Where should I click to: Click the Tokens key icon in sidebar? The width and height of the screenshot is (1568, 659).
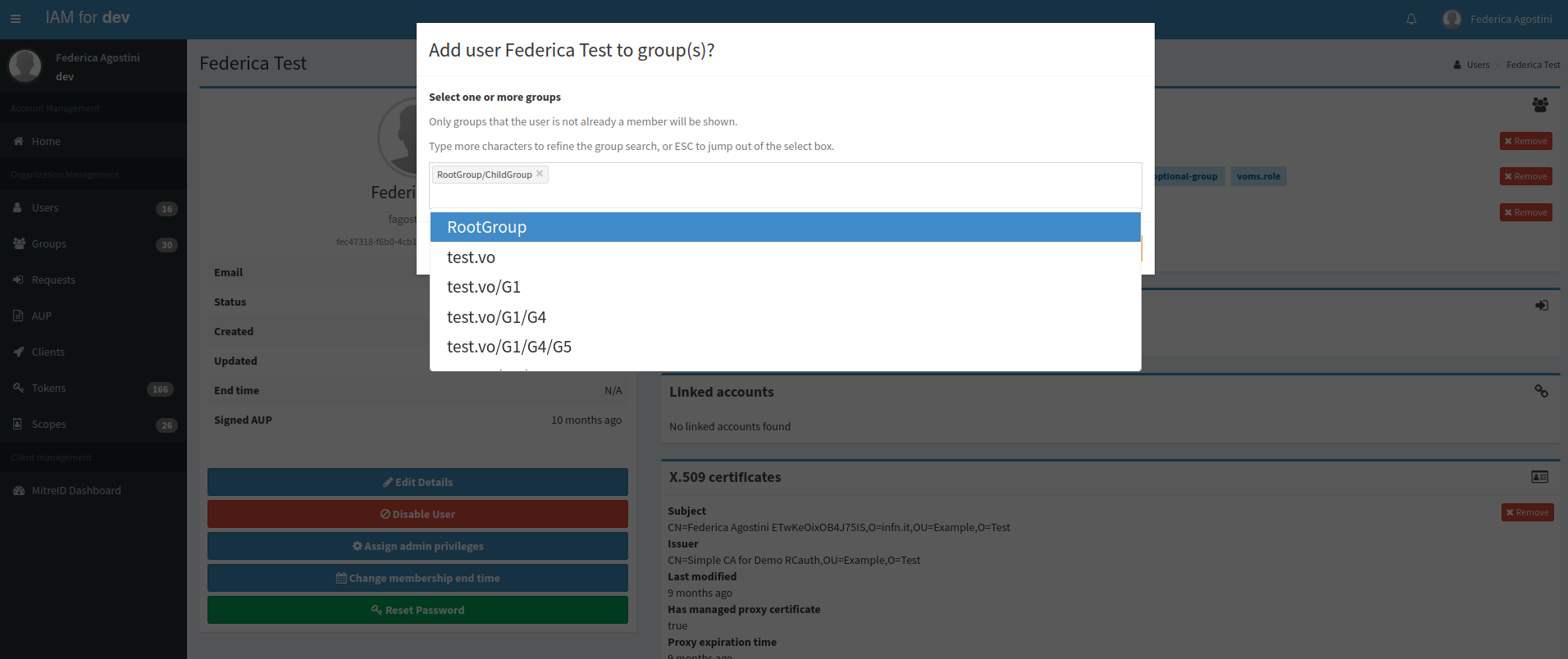pos(18,388)
